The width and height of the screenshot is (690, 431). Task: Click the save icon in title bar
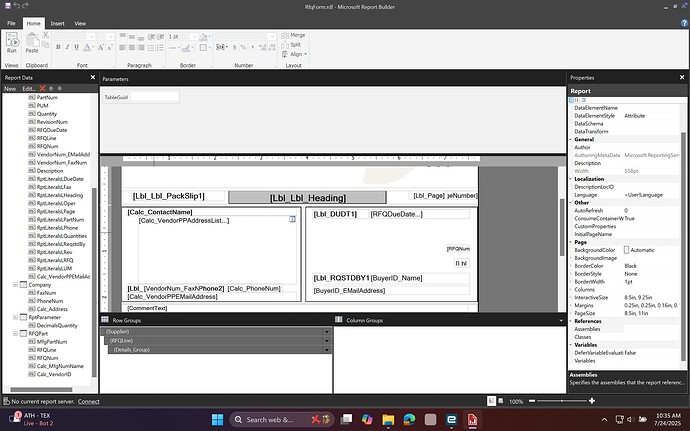click(7, 6)
